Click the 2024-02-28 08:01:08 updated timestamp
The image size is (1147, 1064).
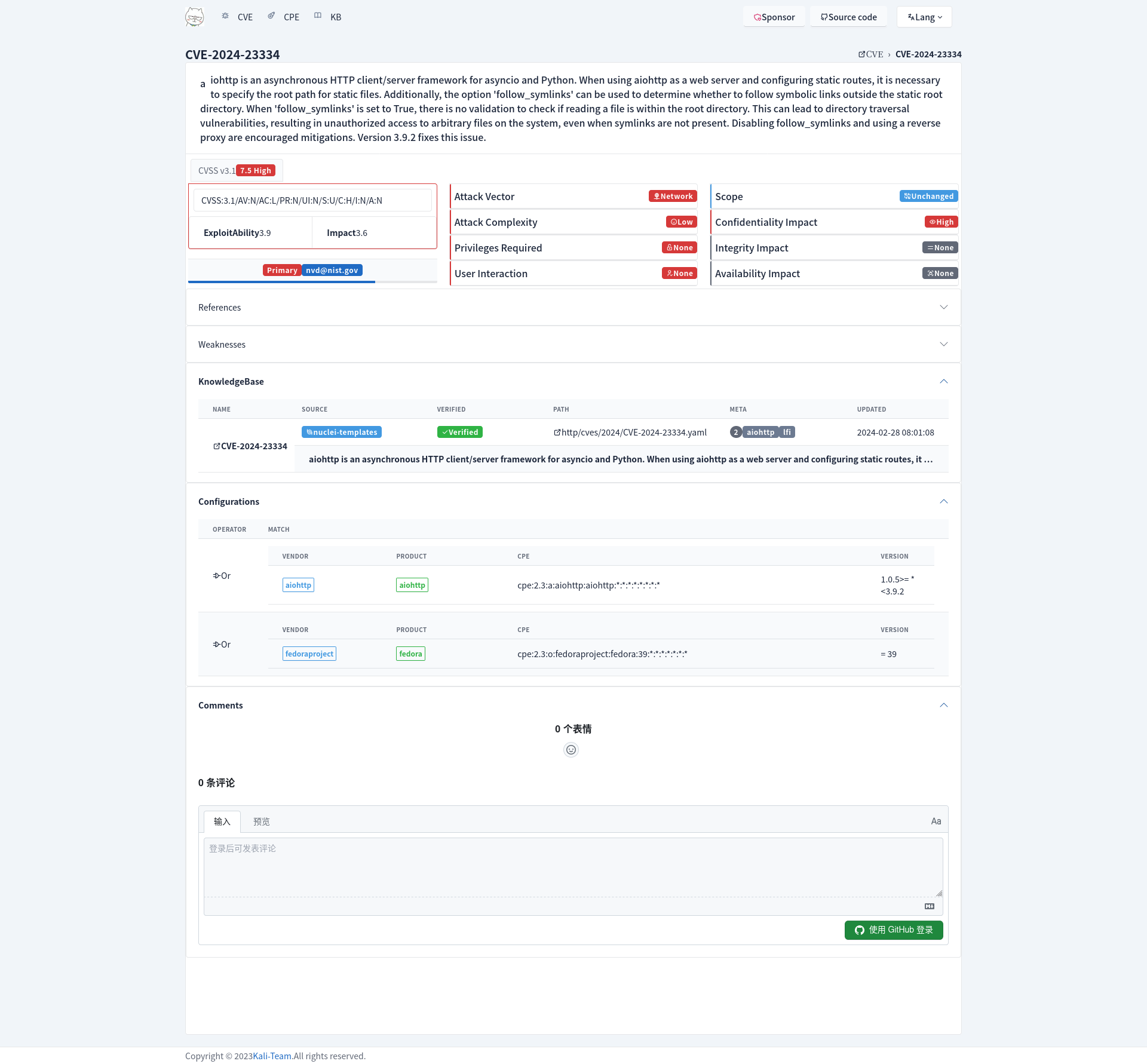[895, 432]
